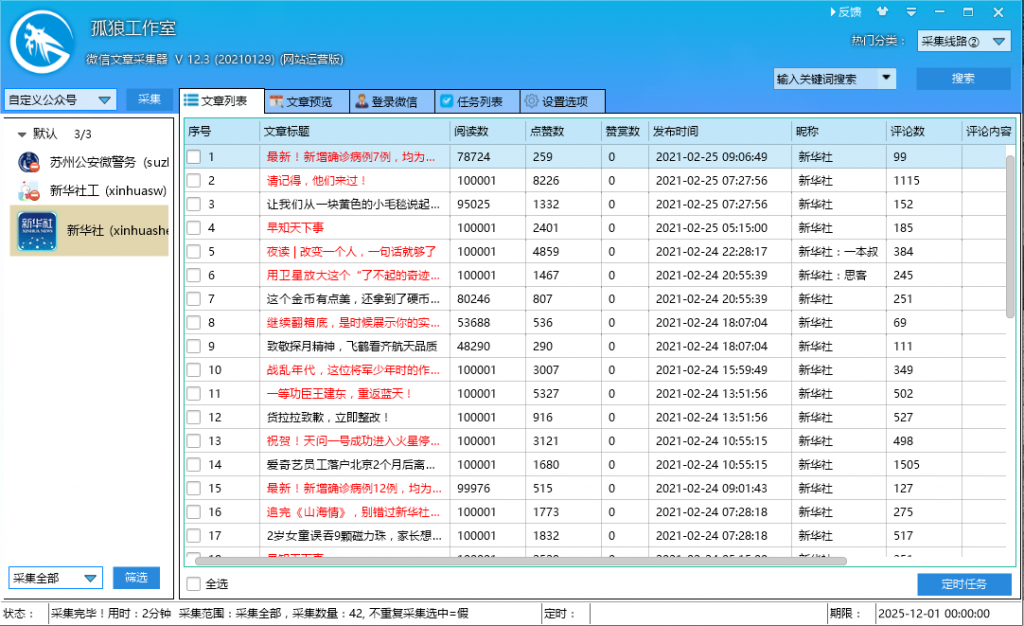Check row 9 致敬探月精神 checkbox

tap(194, 346)
